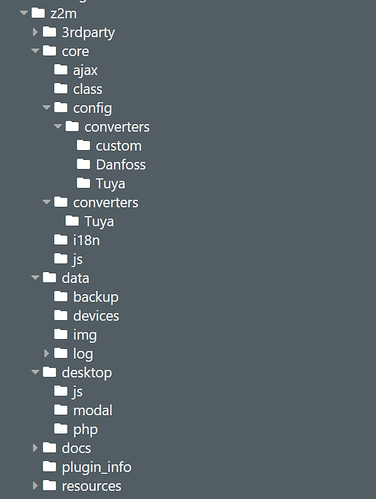Click the Danfoss folder icon

tap(83, 164)
